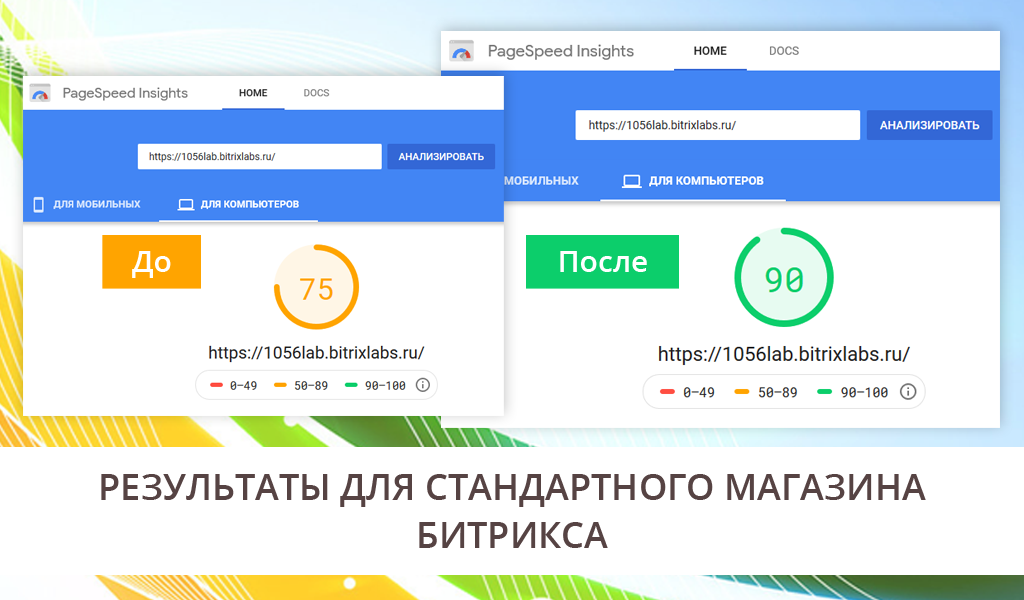Click PageSpeed Insights logo in left window
This screenshot has width=1024, height=600.
coord(40,93)
